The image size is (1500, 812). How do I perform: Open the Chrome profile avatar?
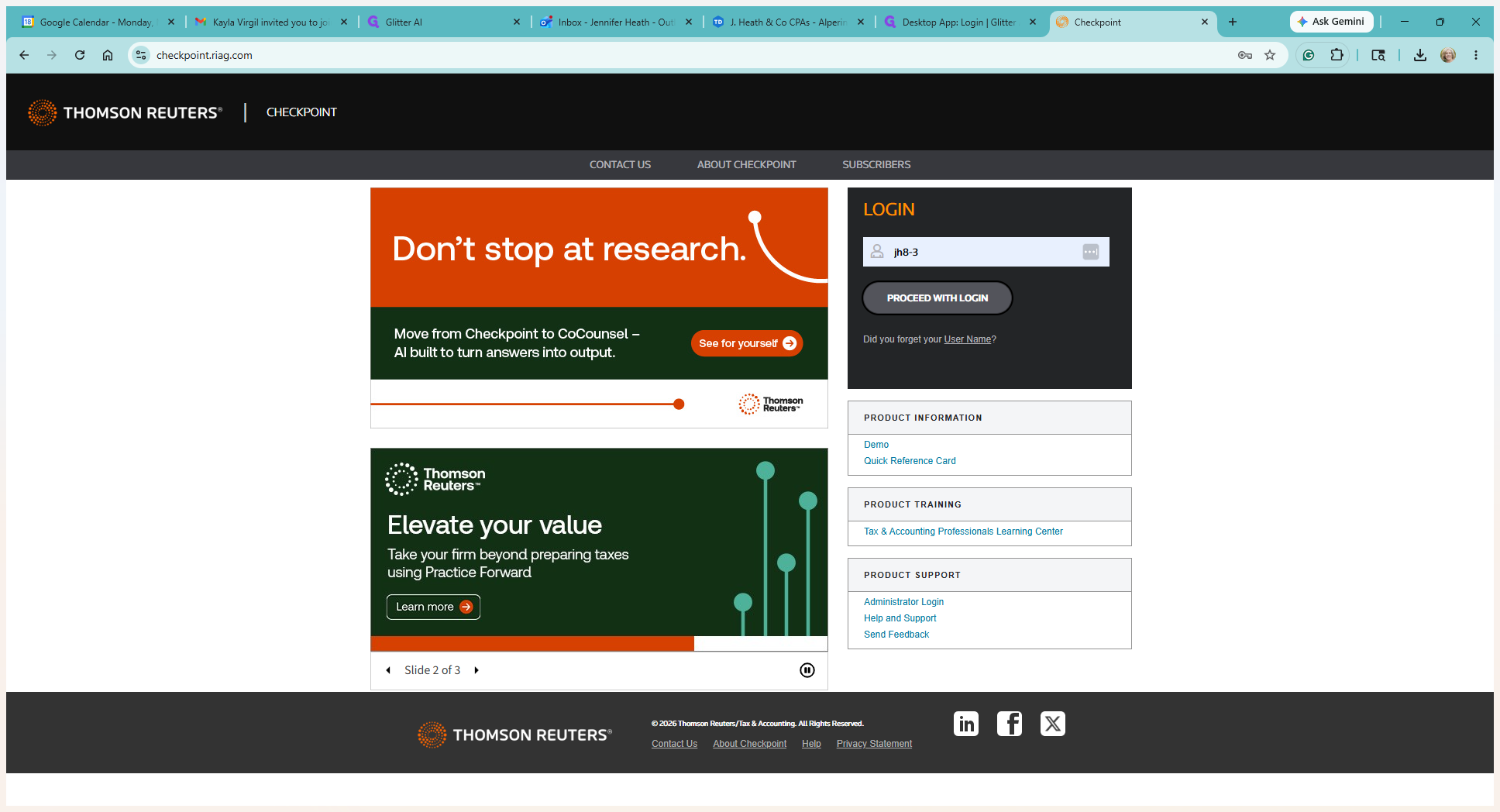(x=1448, y=55)
